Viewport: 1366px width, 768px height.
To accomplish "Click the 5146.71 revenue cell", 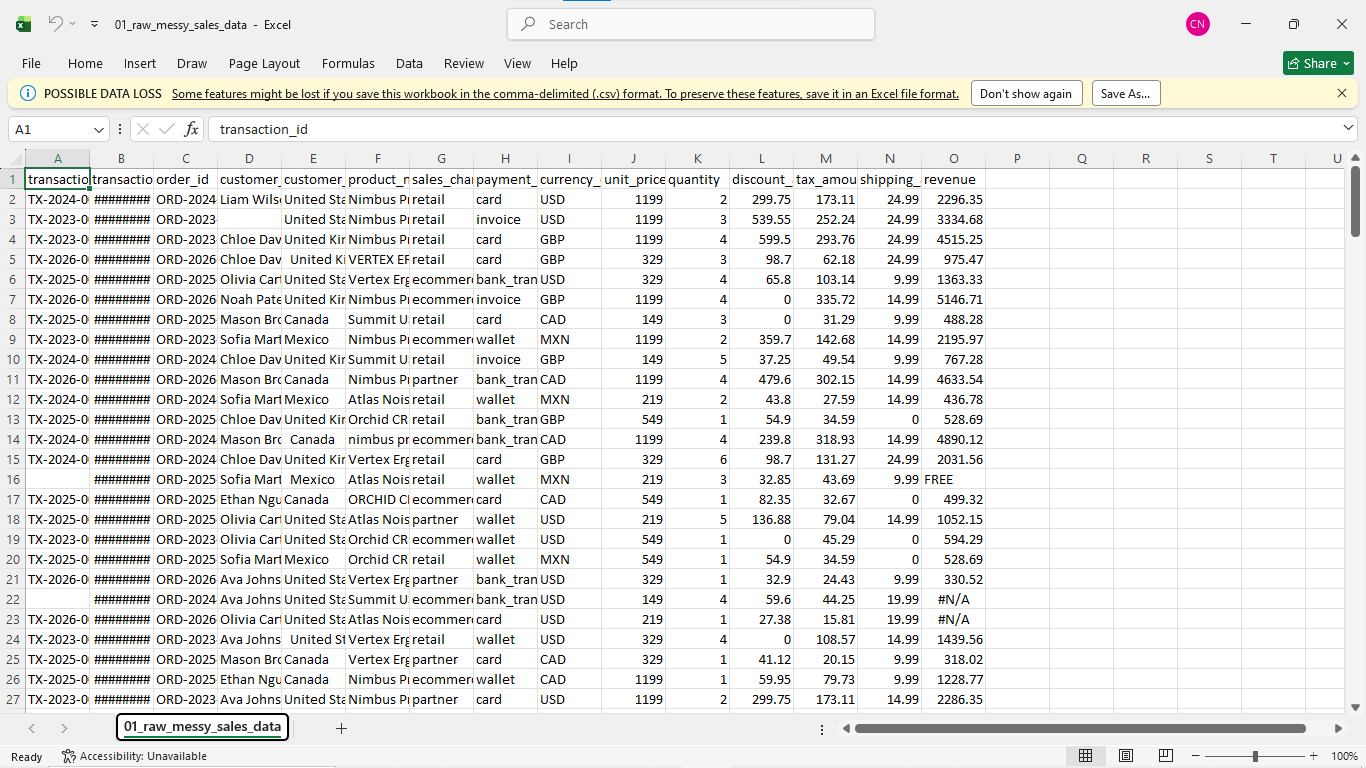I will (x=954, y=299).
